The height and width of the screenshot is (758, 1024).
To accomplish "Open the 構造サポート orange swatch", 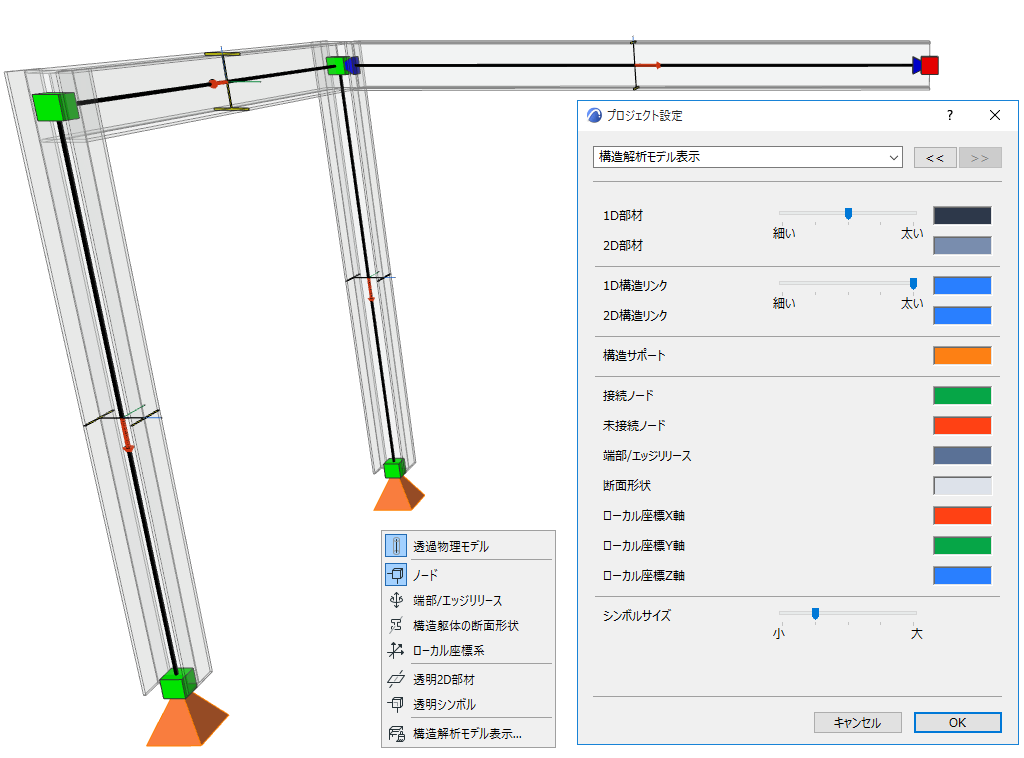I will (x=962, y=355).
